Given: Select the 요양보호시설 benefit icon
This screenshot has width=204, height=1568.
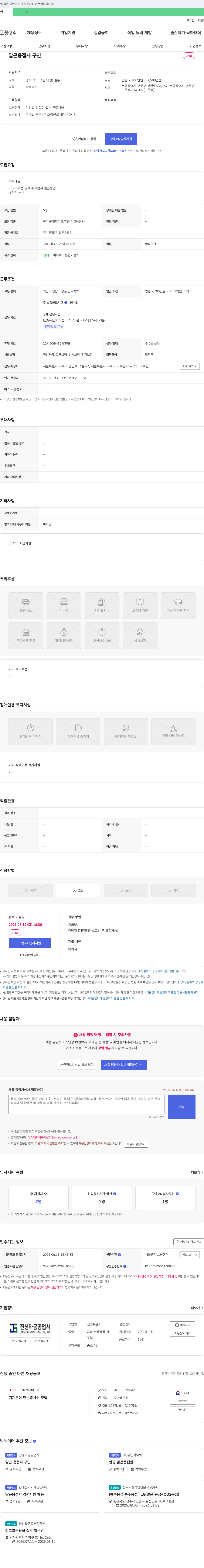Looking at the screenshot, I should coord(102,636).
